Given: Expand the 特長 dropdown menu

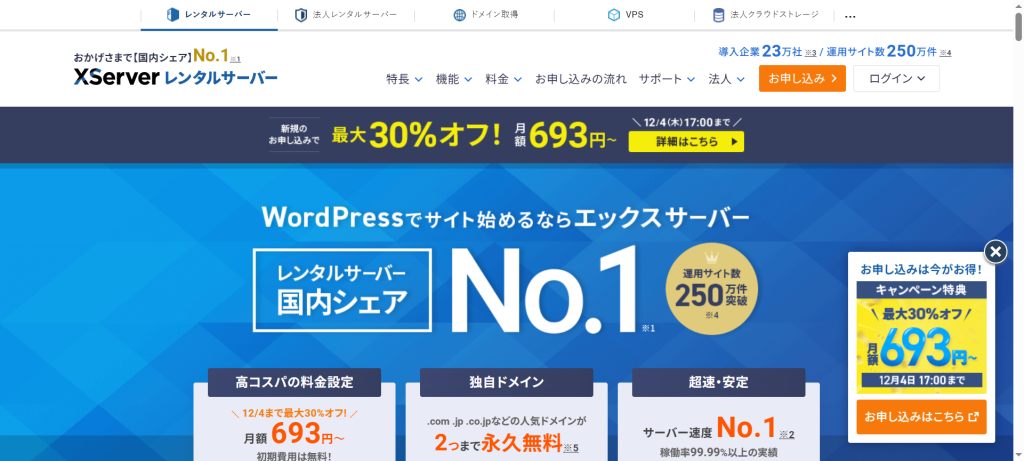Looking at the screenshot, I should [x=404, y=79].
